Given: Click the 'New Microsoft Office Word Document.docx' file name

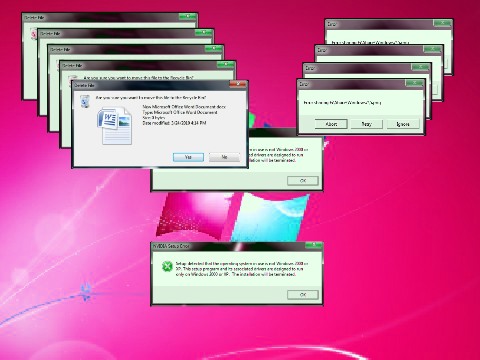Looking at the screenshot, I should pyautogui.click(x=184, y=107).
